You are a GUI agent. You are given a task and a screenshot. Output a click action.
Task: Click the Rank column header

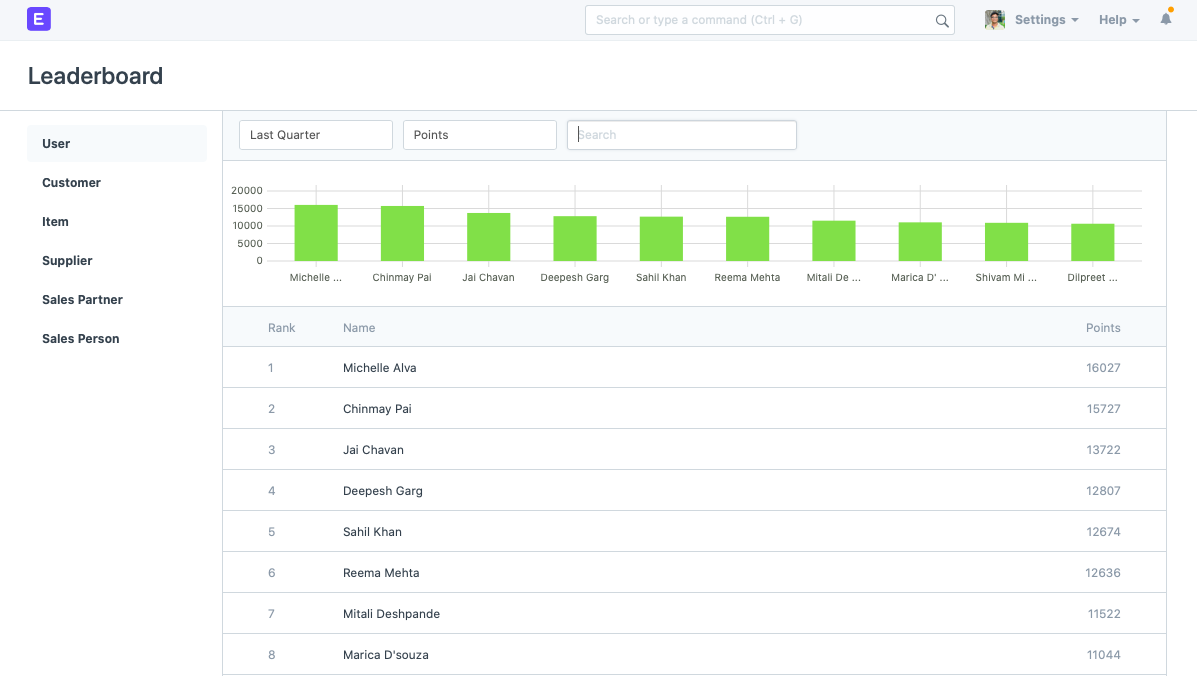click(282, 328)
